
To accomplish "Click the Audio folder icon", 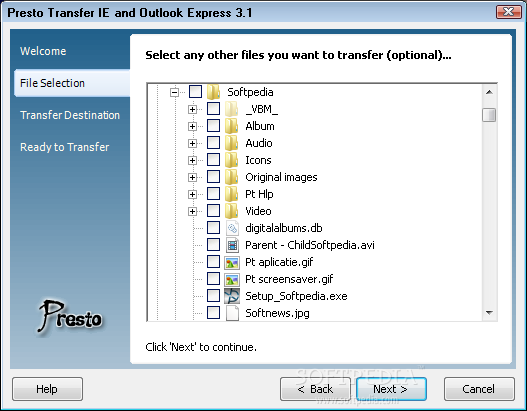I will (232, 143).
